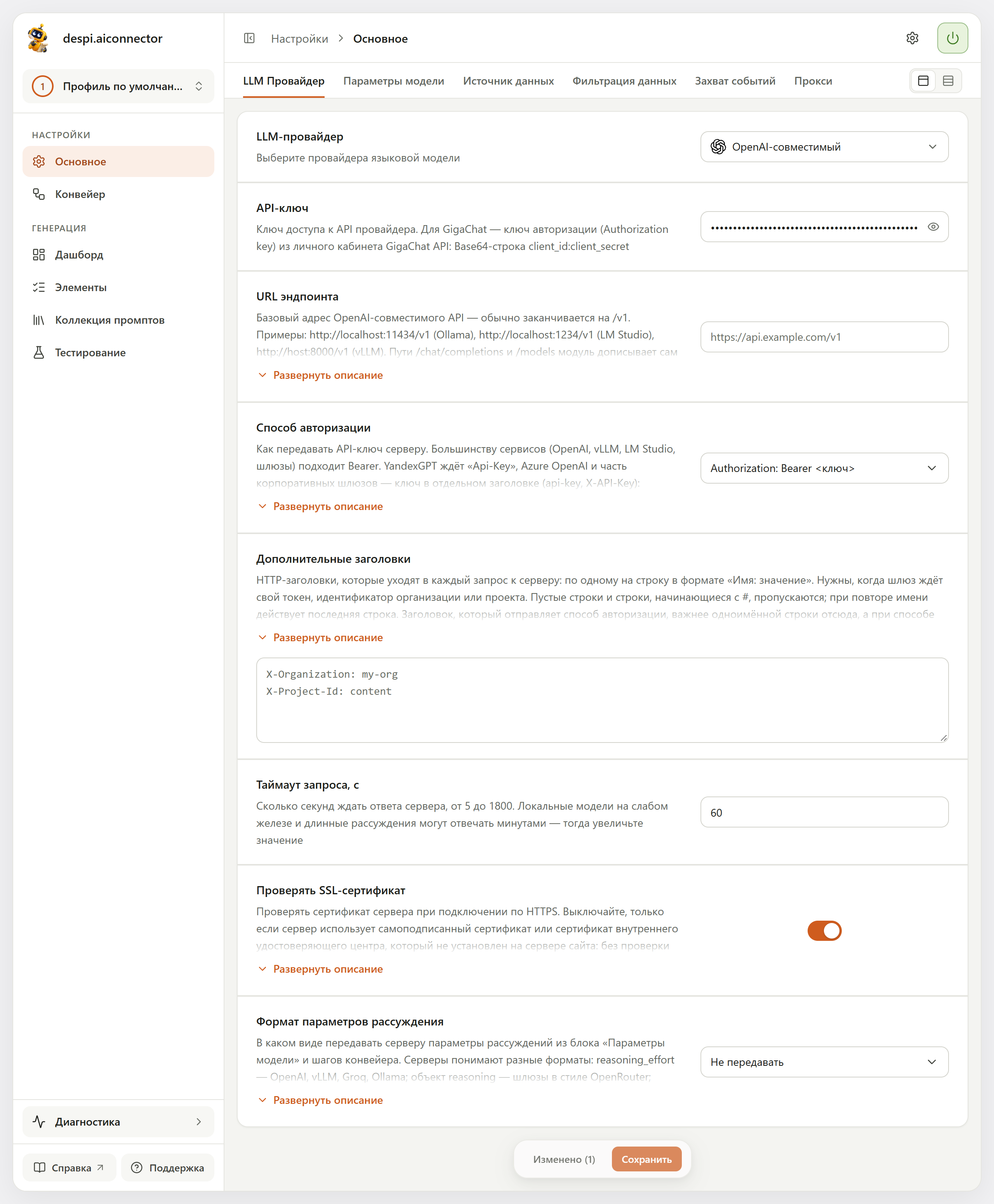The image size is (994, 1204).
Task: Switch to Параметры модели tab
Action: coord(393,81)
